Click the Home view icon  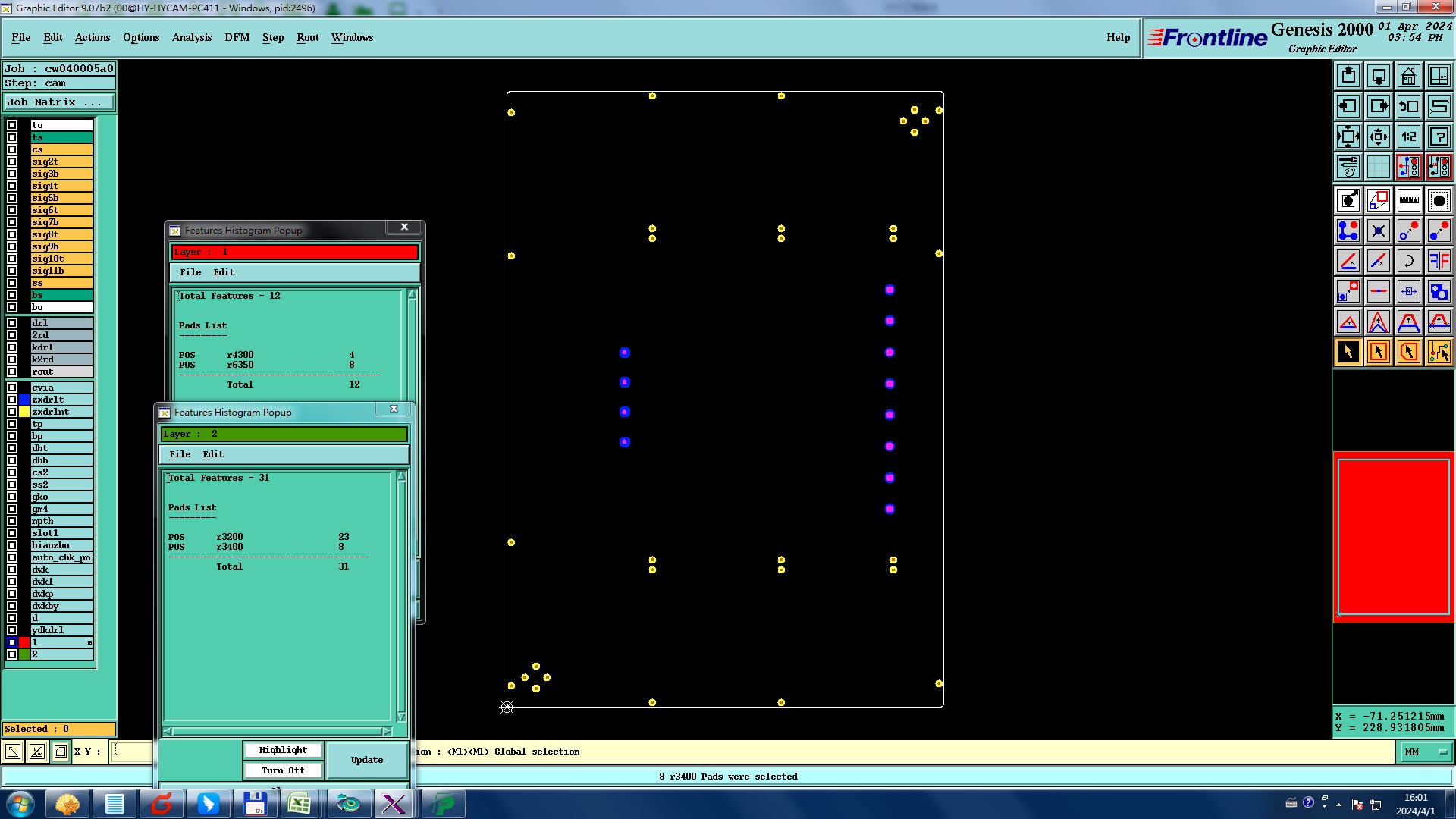(x=1408, y=76)
